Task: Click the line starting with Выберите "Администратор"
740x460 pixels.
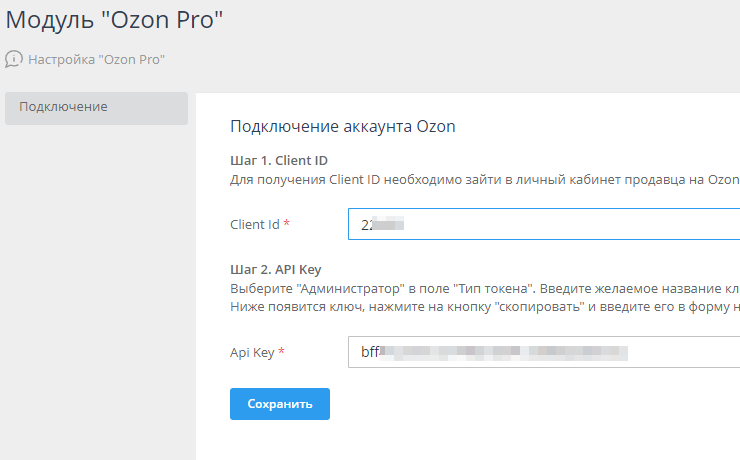Action: (x=484, y=289)
